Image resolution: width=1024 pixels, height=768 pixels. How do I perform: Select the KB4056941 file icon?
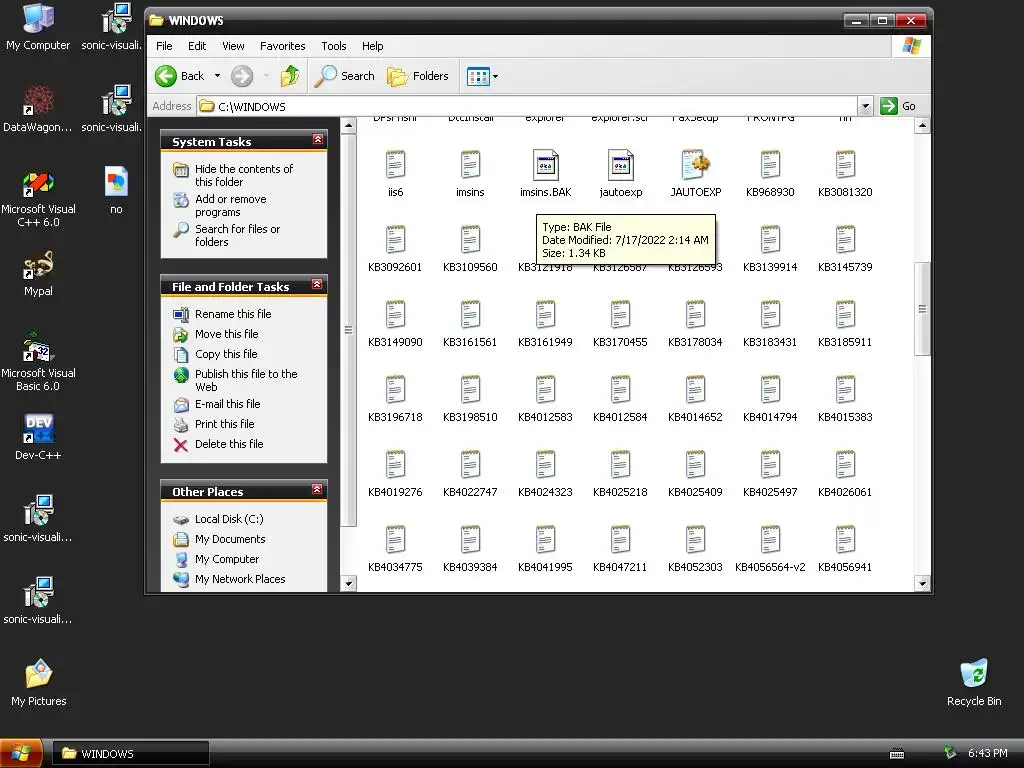[845, 541]
